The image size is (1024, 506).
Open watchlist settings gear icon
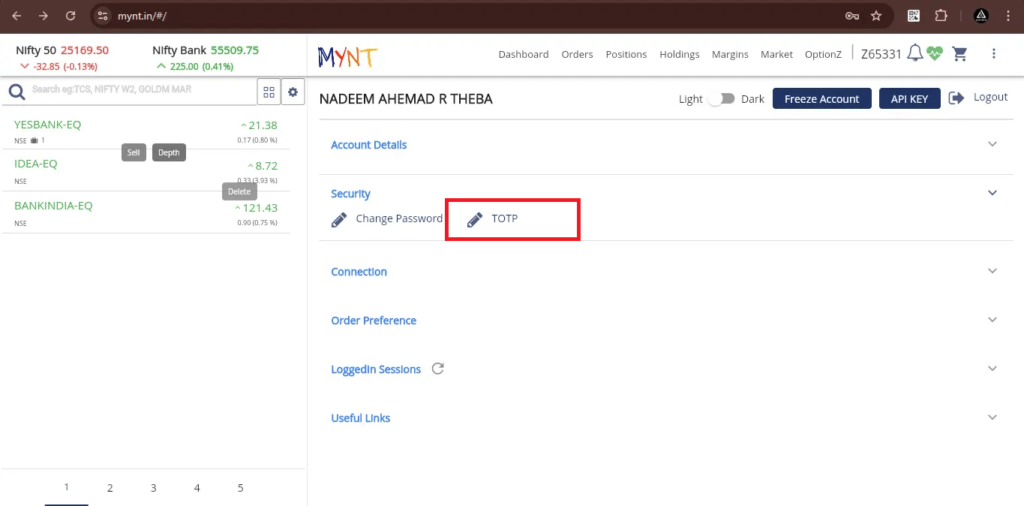[x=293, y=92]
